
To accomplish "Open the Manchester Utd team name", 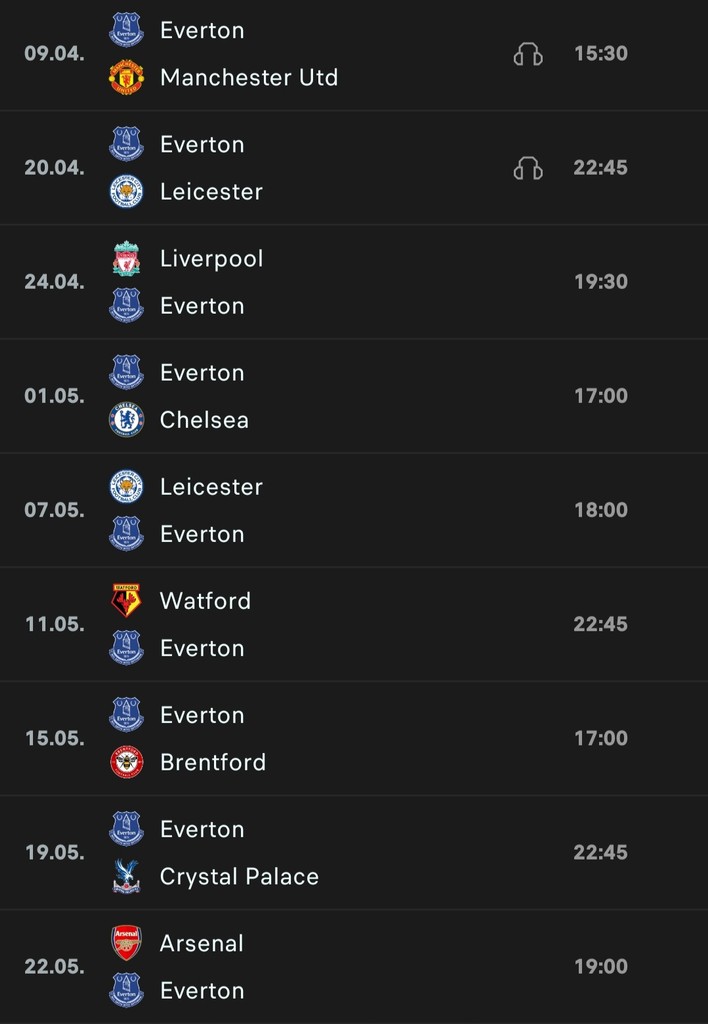I will pyautogui.click(x=249, y=77).
